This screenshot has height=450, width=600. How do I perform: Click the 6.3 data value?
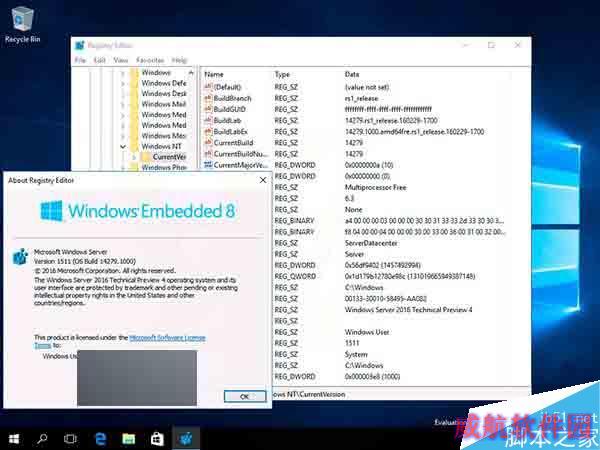click(349, 198)
